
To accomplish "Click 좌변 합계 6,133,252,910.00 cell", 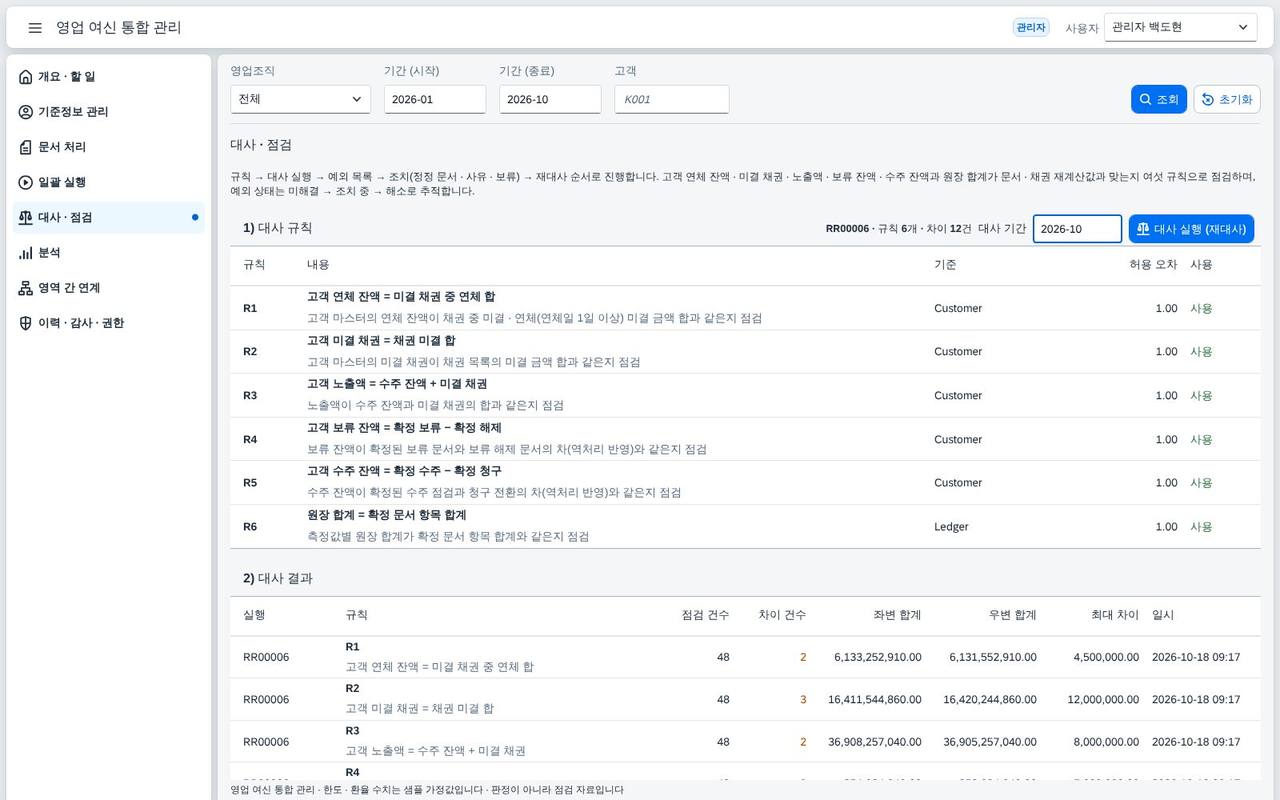I will click(877, 658).
